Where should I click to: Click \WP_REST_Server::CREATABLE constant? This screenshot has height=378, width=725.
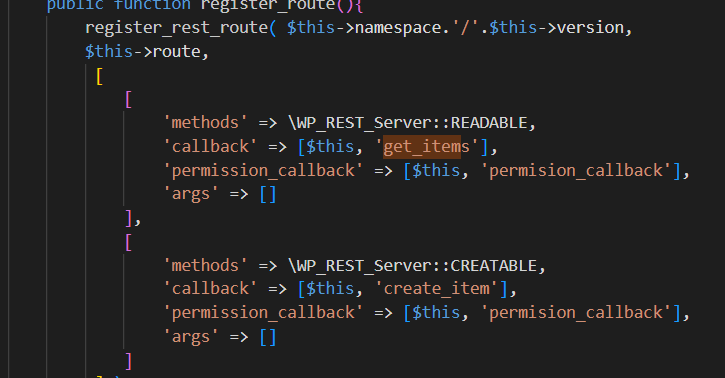(412, 266)
